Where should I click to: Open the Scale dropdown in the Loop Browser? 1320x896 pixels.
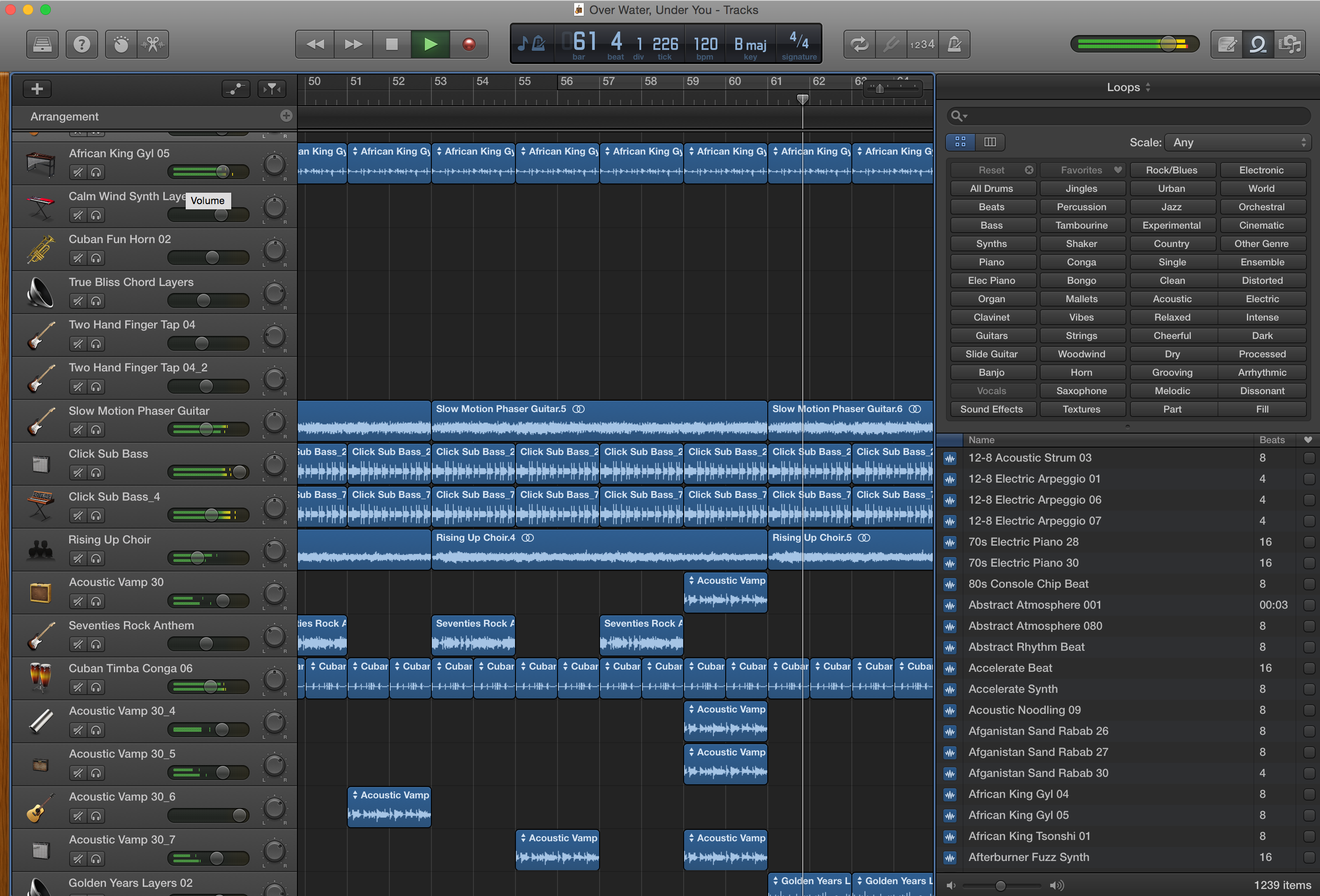(x=1237, y=142)
